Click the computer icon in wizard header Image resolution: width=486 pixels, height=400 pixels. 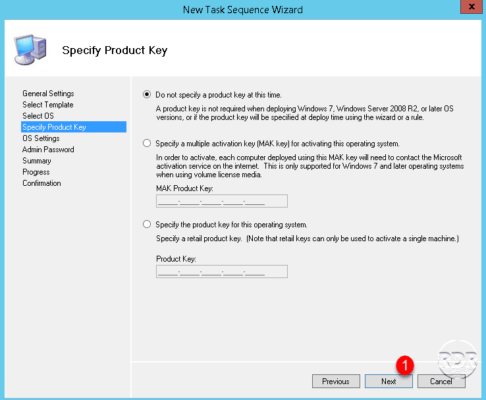tap(30, 49)
